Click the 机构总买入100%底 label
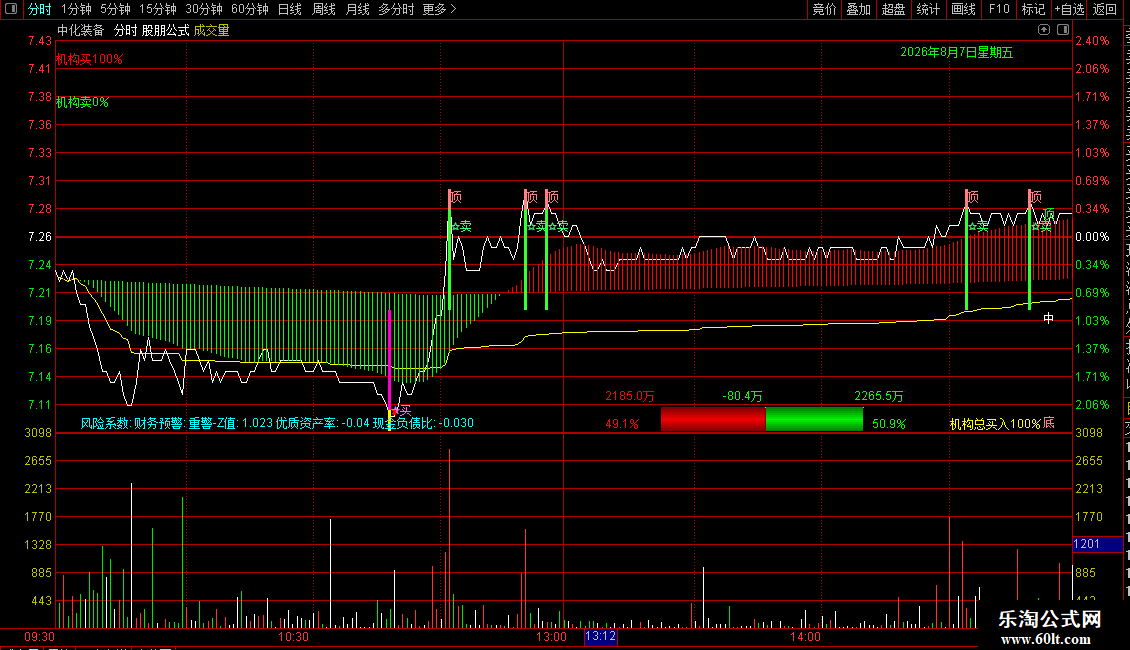 point(1002,424)
